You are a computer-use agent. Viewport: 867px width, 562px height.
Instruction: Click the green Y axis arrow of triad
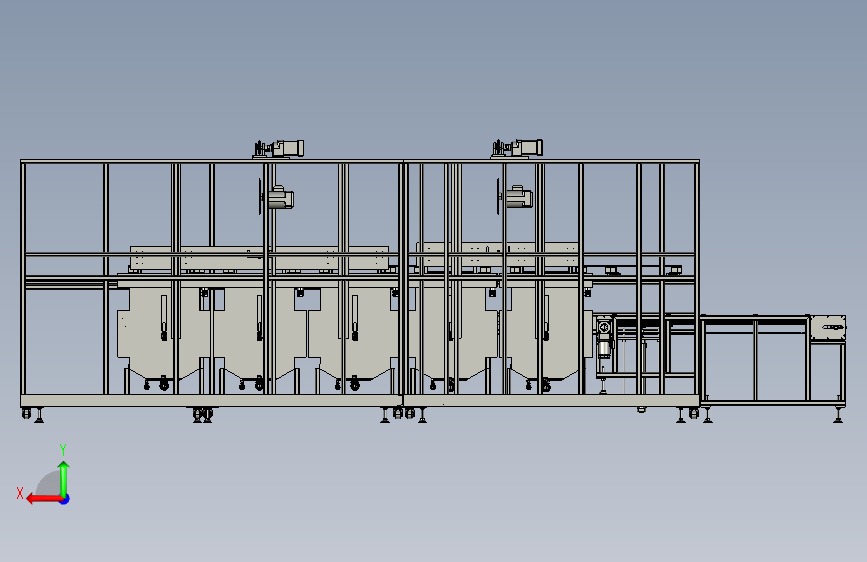[64, 478]
